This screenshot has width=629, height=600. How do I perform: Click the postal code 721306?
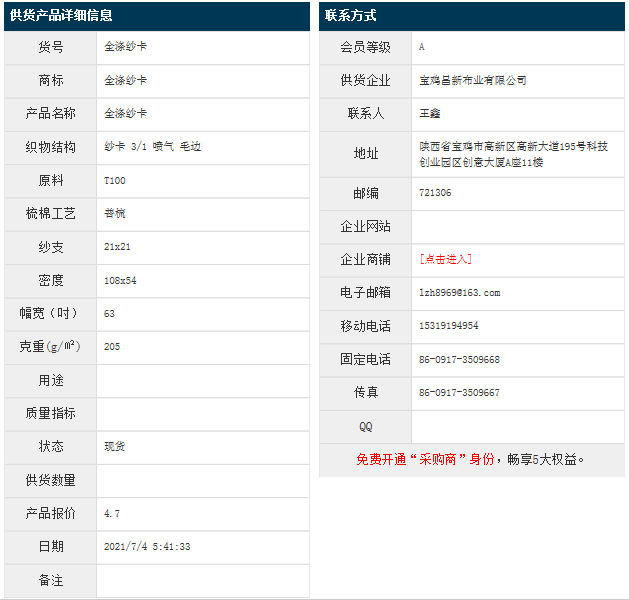coord(435,193)
